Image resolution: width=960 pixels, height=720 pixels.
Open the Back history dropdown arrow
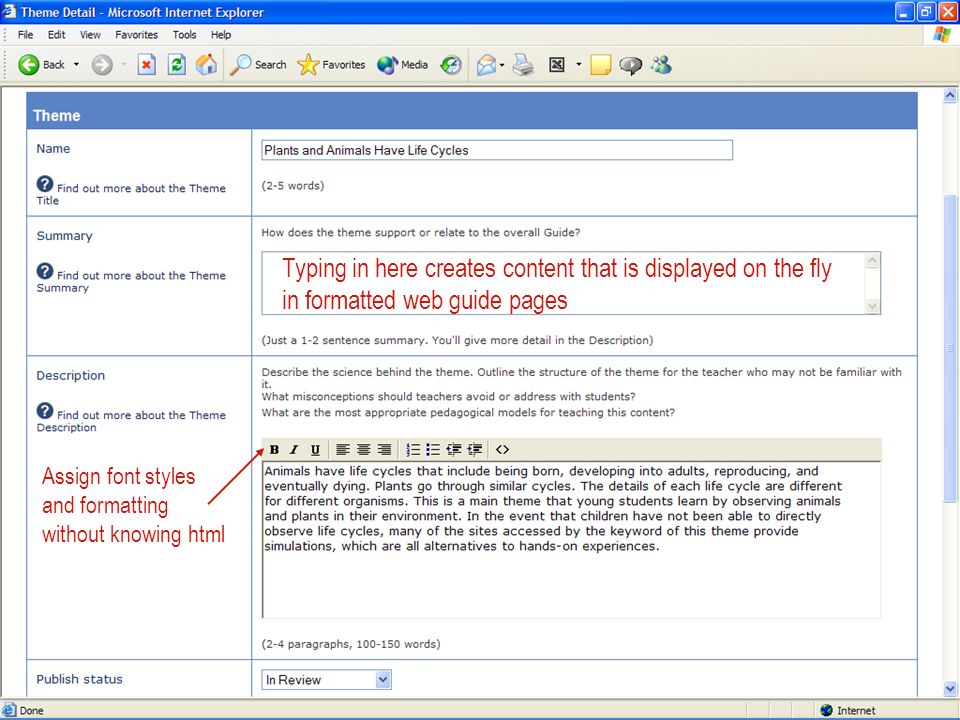pyautogui.click(x=77, y=64)
